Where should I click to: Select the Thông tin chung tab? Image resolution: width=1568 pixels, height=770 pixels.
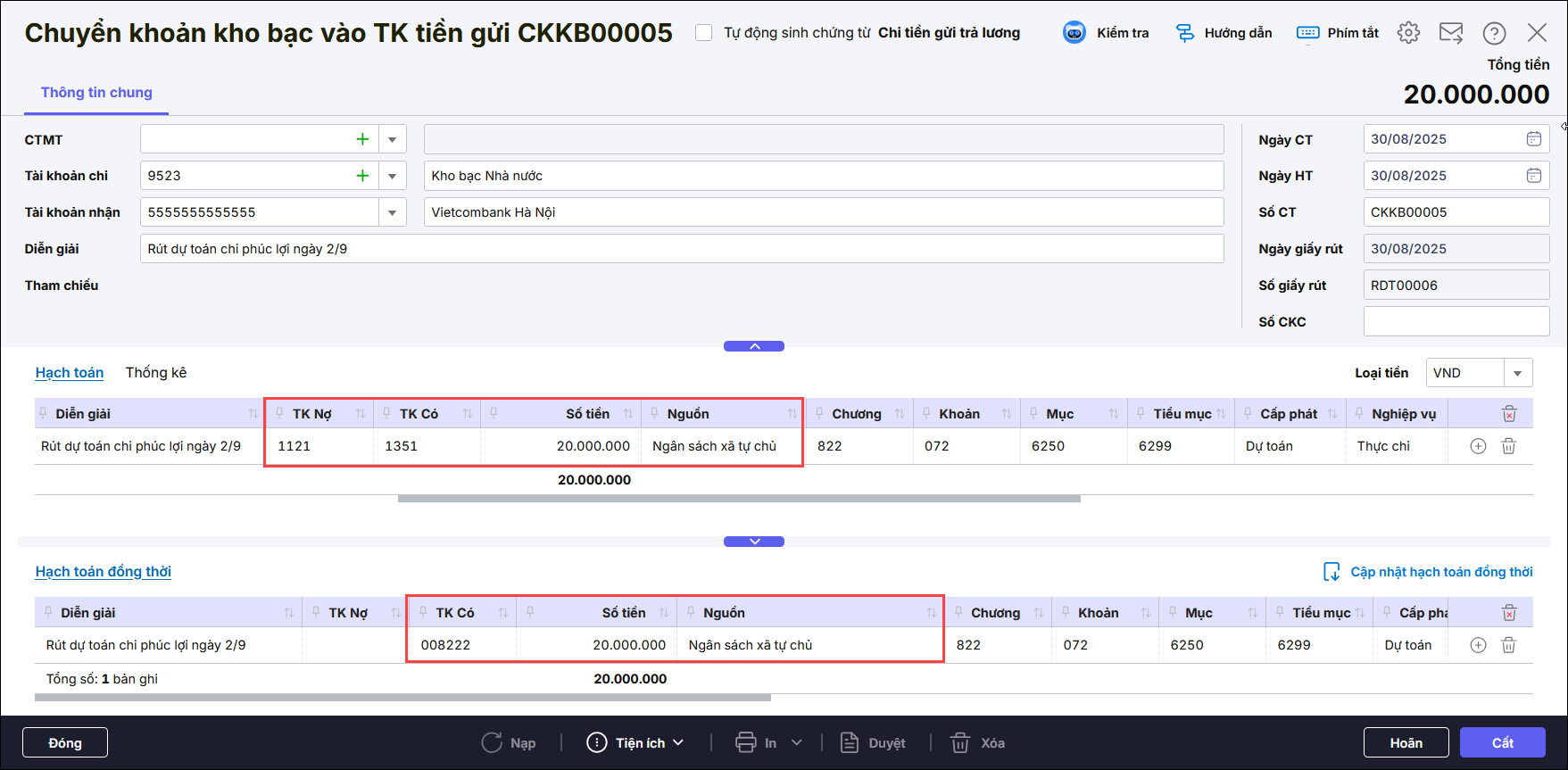coord(96,93)
